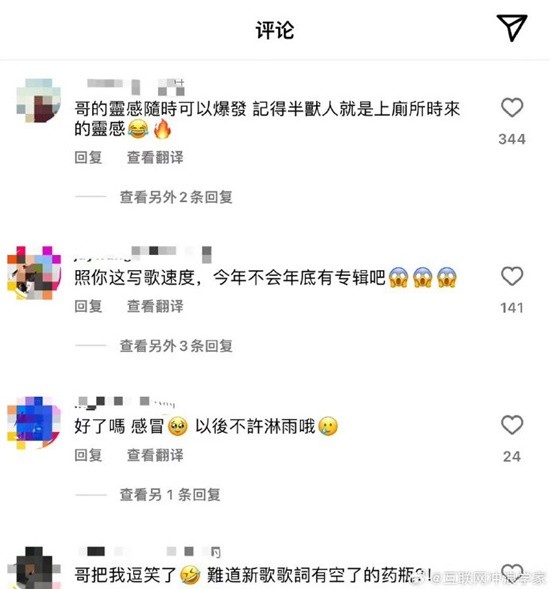Reply to the 半獸人 inspiration comment

pos(88,157)
